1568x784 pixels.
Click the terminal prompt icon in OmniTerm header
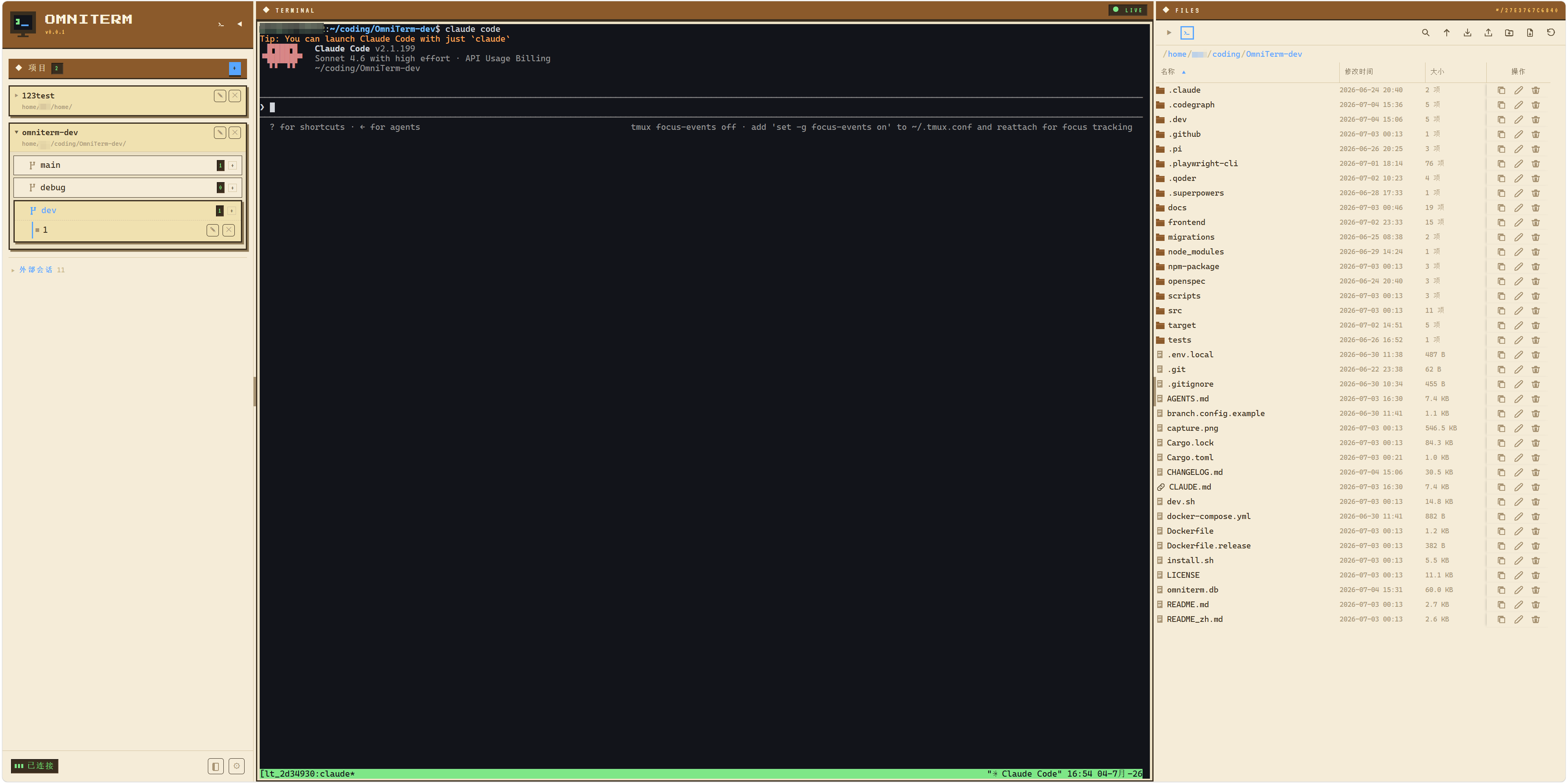click(221, 24)
